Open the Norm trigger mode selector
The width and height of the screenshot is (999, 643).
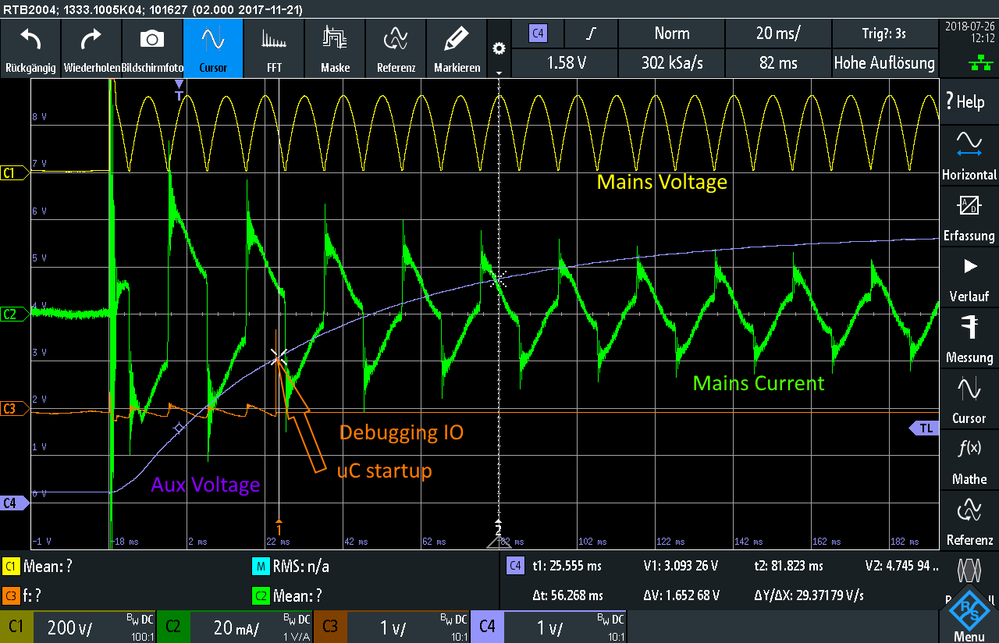pos(671,33)
